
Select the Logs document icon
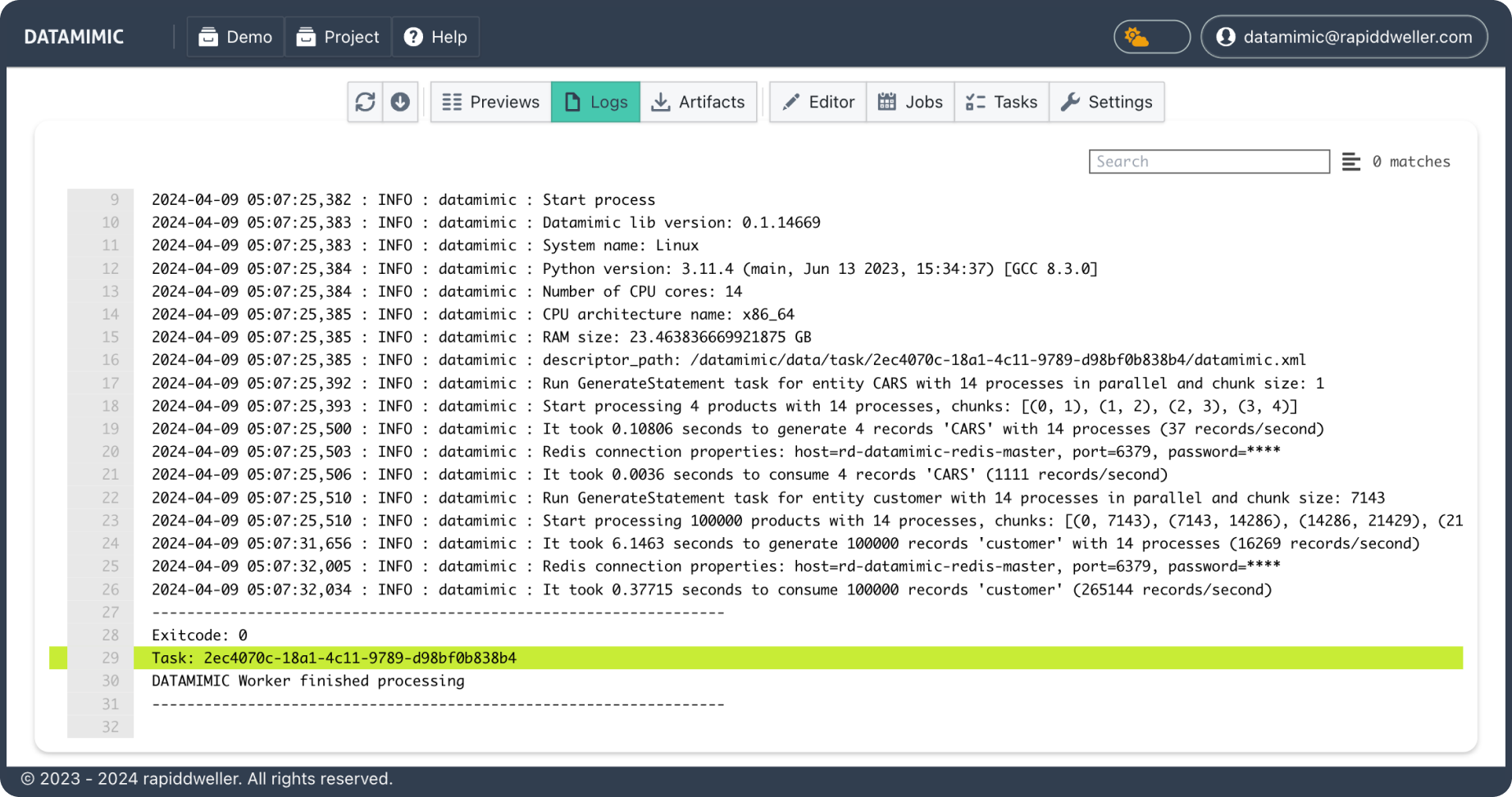tap(572, 102)
